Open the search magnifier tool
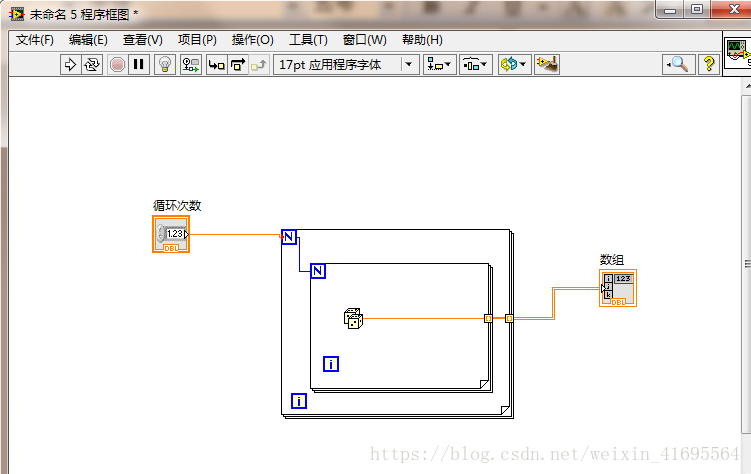This screenshot has width=751, height=474. tap(678, 64)
